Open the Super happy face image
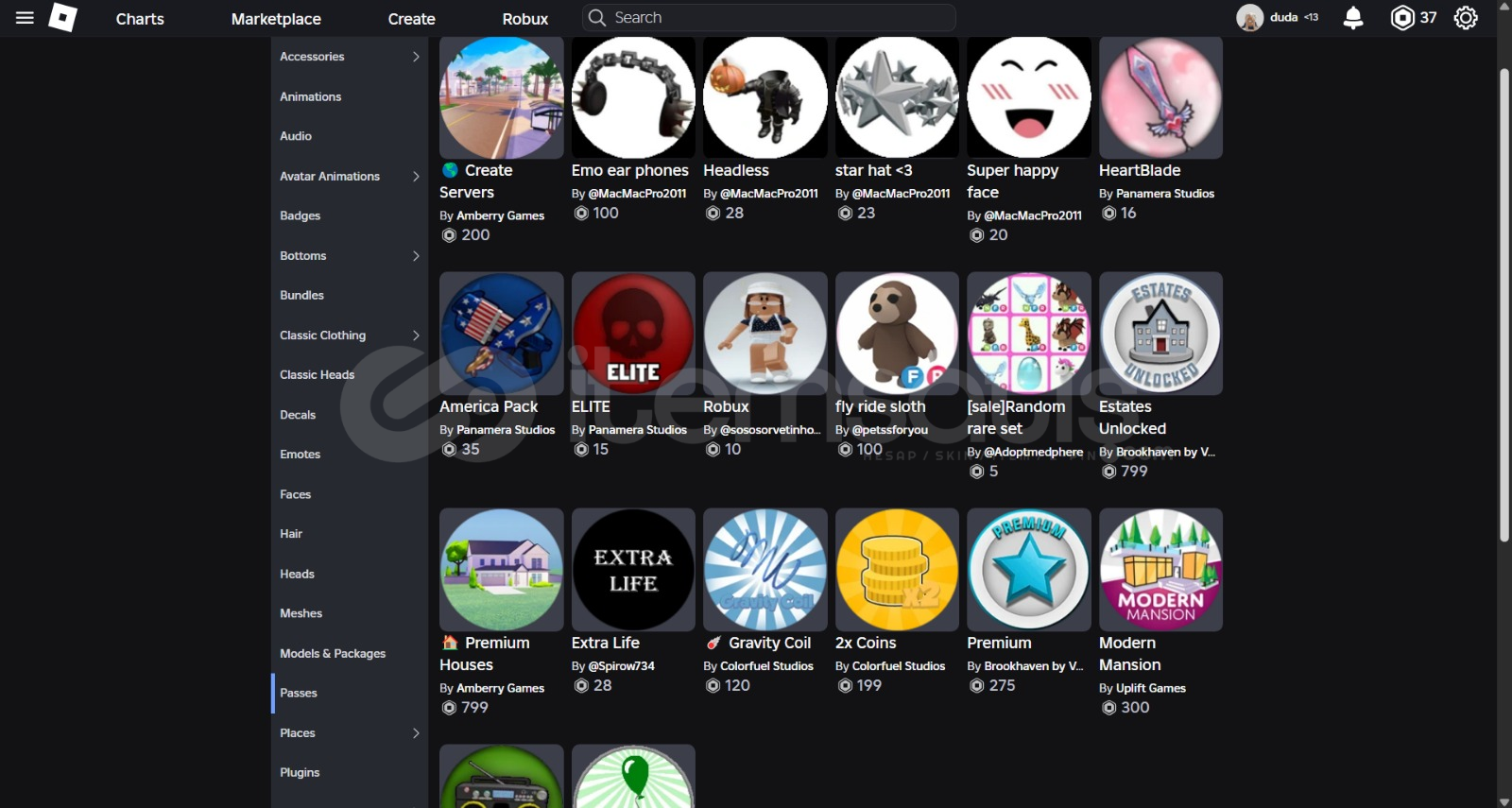1512x808 pixels. click(1029, 97)
